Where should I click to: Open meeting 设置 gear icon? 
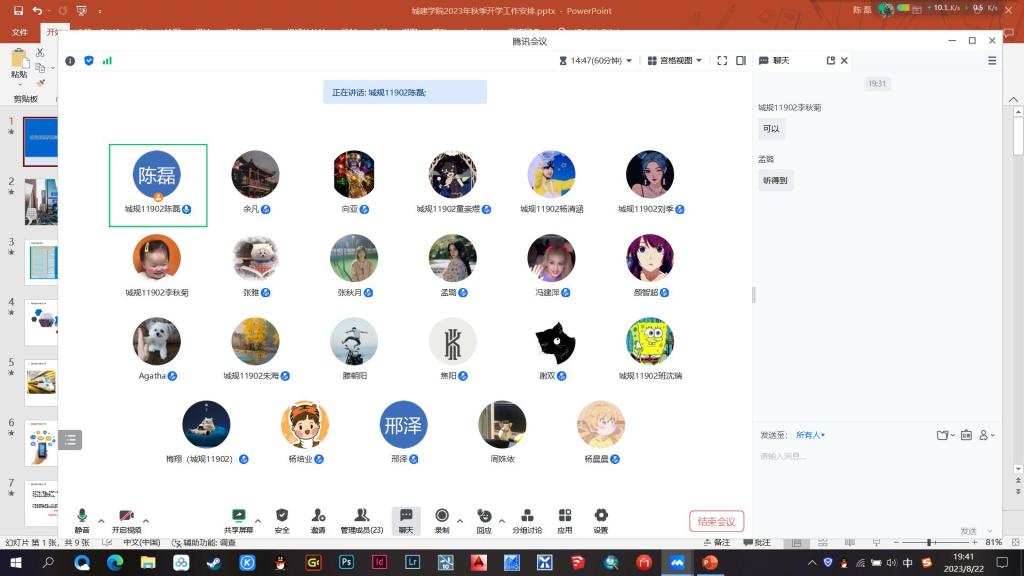[x=600, y=519]
